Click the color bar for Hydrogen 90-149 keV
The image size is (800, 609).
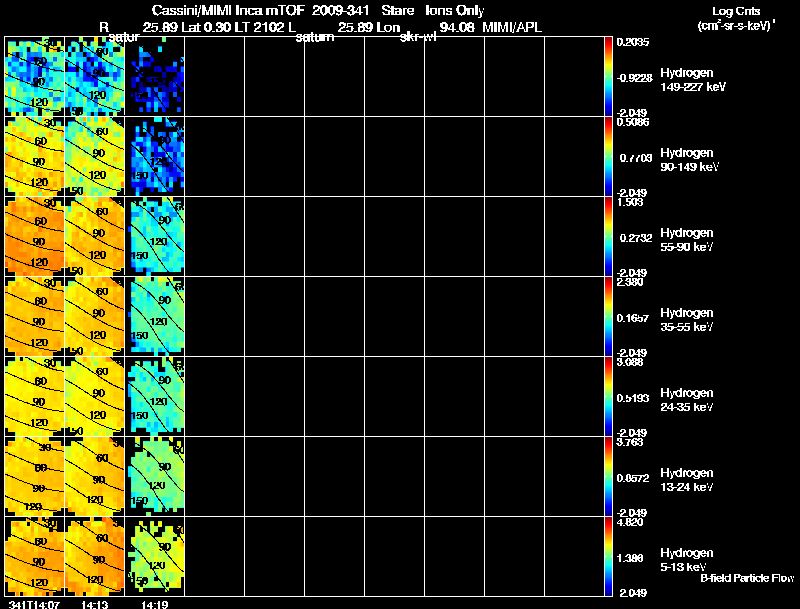click(608, 156)
